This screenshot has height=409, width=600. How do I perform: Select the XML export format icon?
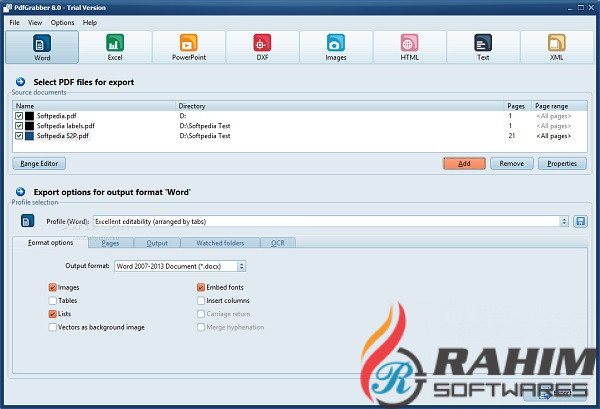556,47
